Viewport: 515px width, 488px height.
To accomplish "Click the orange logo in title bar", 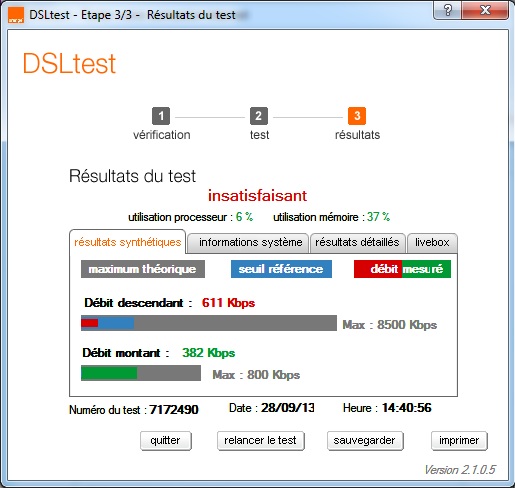I will coord(16,15).
